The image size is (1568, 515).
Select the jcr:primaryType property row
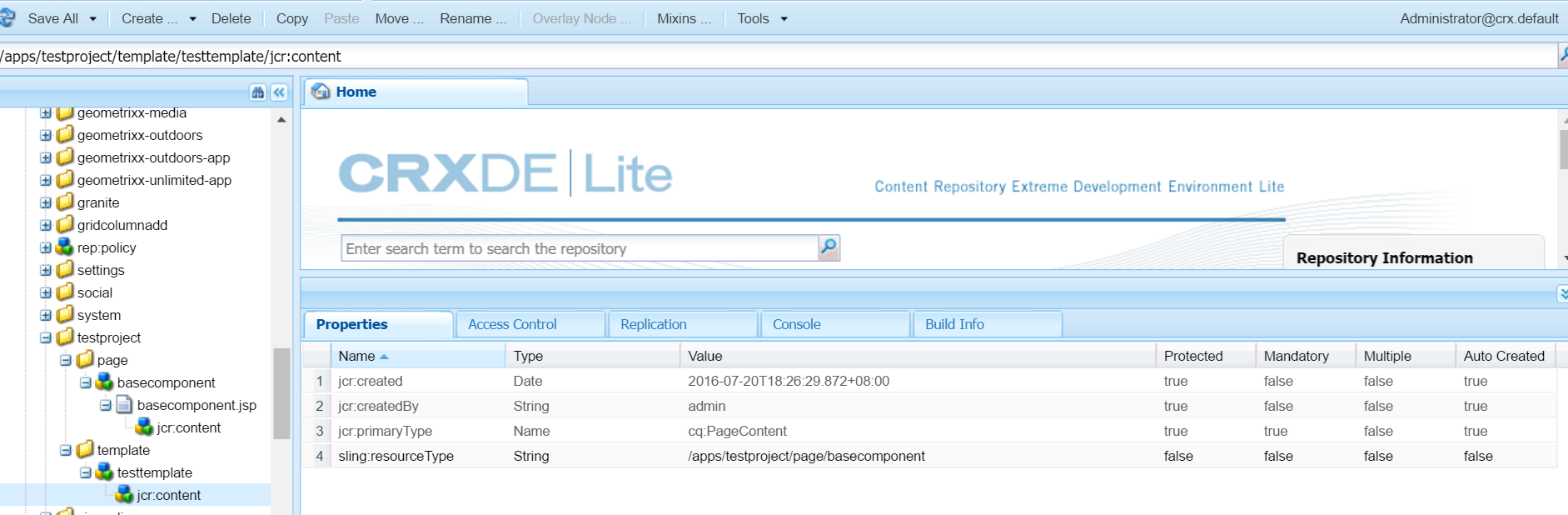[x=928, y=431]
